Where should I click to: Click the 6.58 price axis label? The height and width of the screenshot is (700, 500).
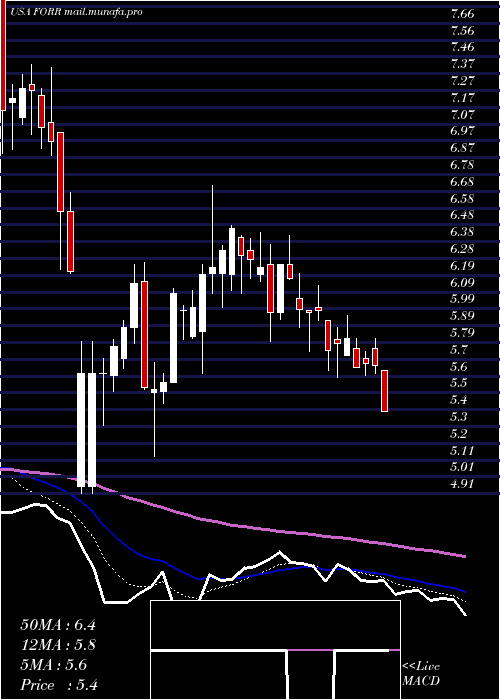click(x=462, y=199)
